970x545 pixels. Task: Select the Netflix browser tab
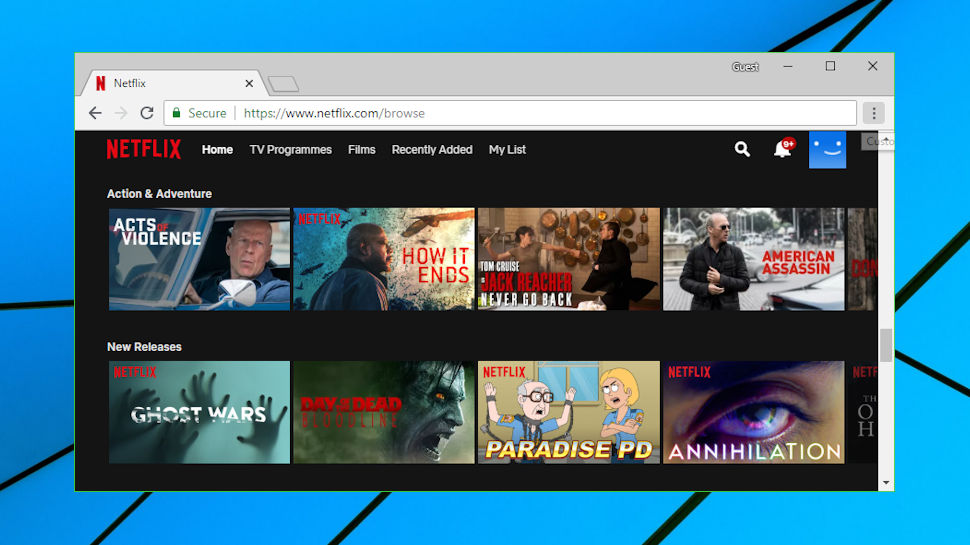(x=173, y=83)
